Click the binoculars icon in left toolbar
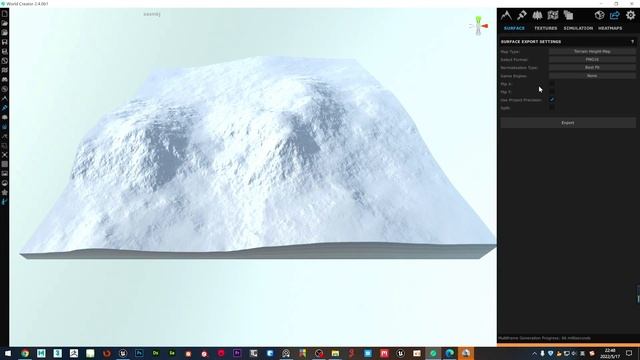640x360 pixels. tap(4, 80)
